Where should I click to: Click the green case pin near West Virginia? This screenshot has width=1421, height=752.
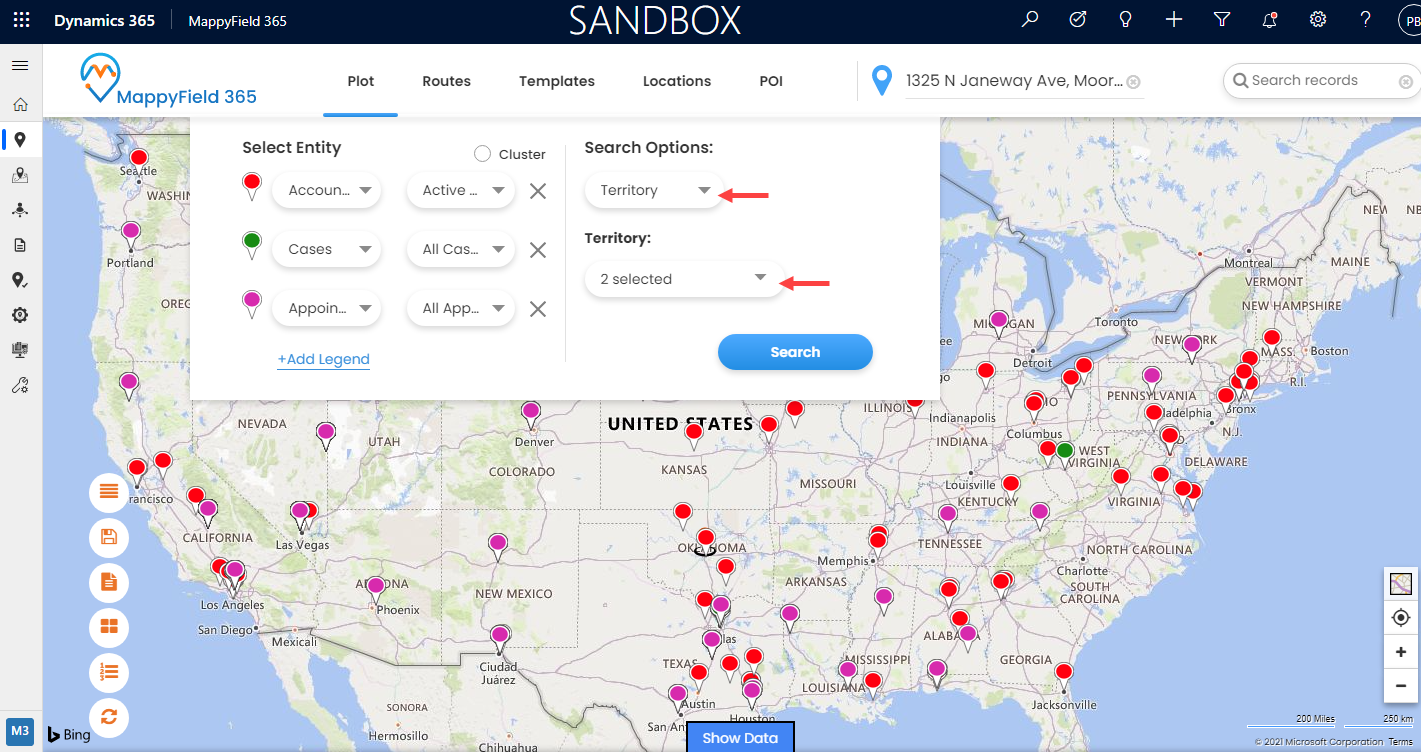coord(1065,453)
